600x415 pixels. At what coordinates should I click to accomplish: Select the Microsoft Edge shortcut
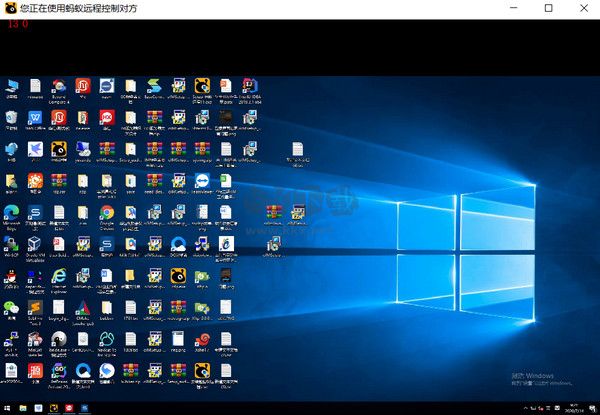coord(11,212)
